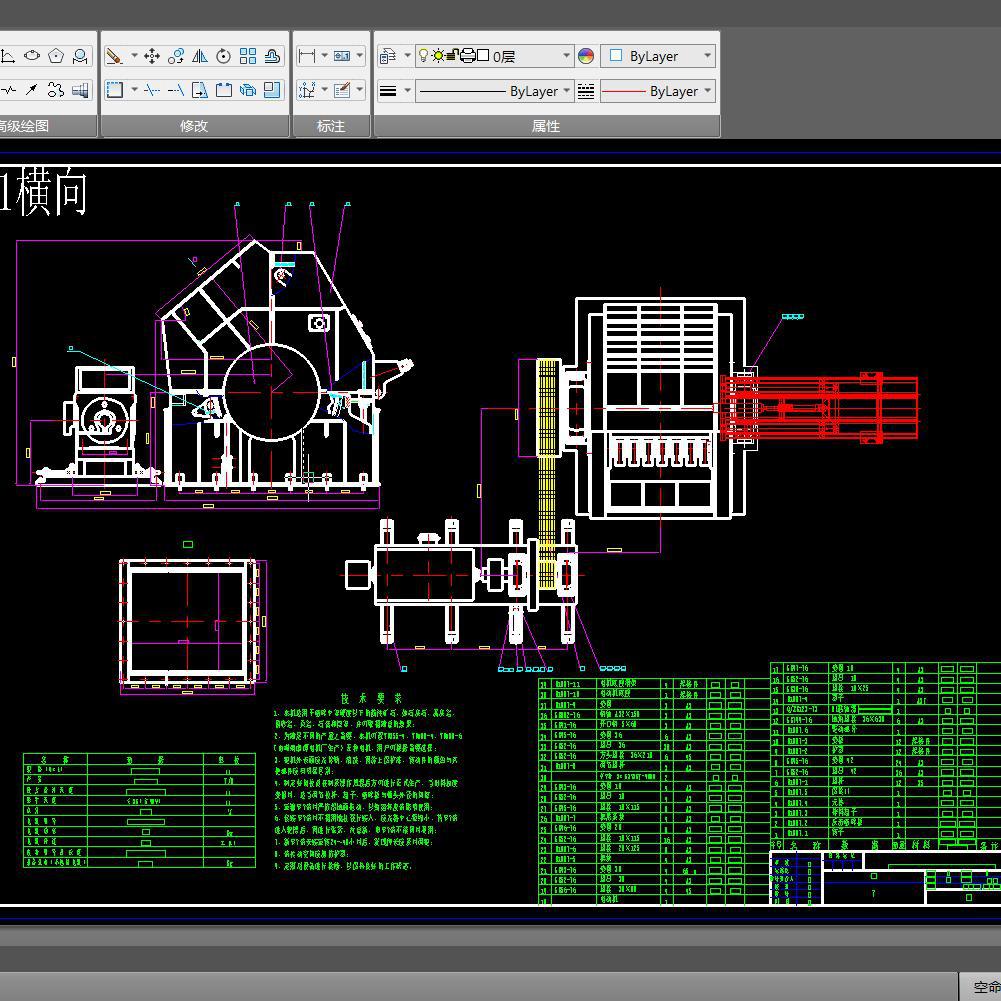
Task: Select the Rotate tool
Action: click(x=223, y=56)
